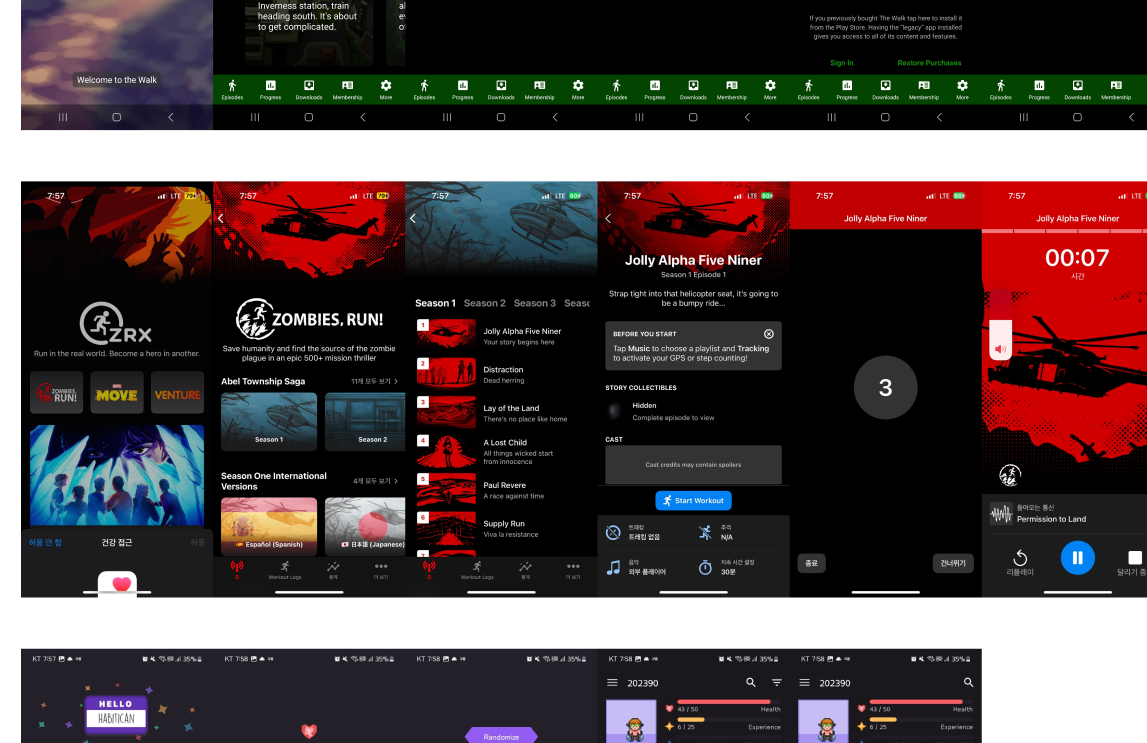Open the Japanese version card

tap(365, 527)
